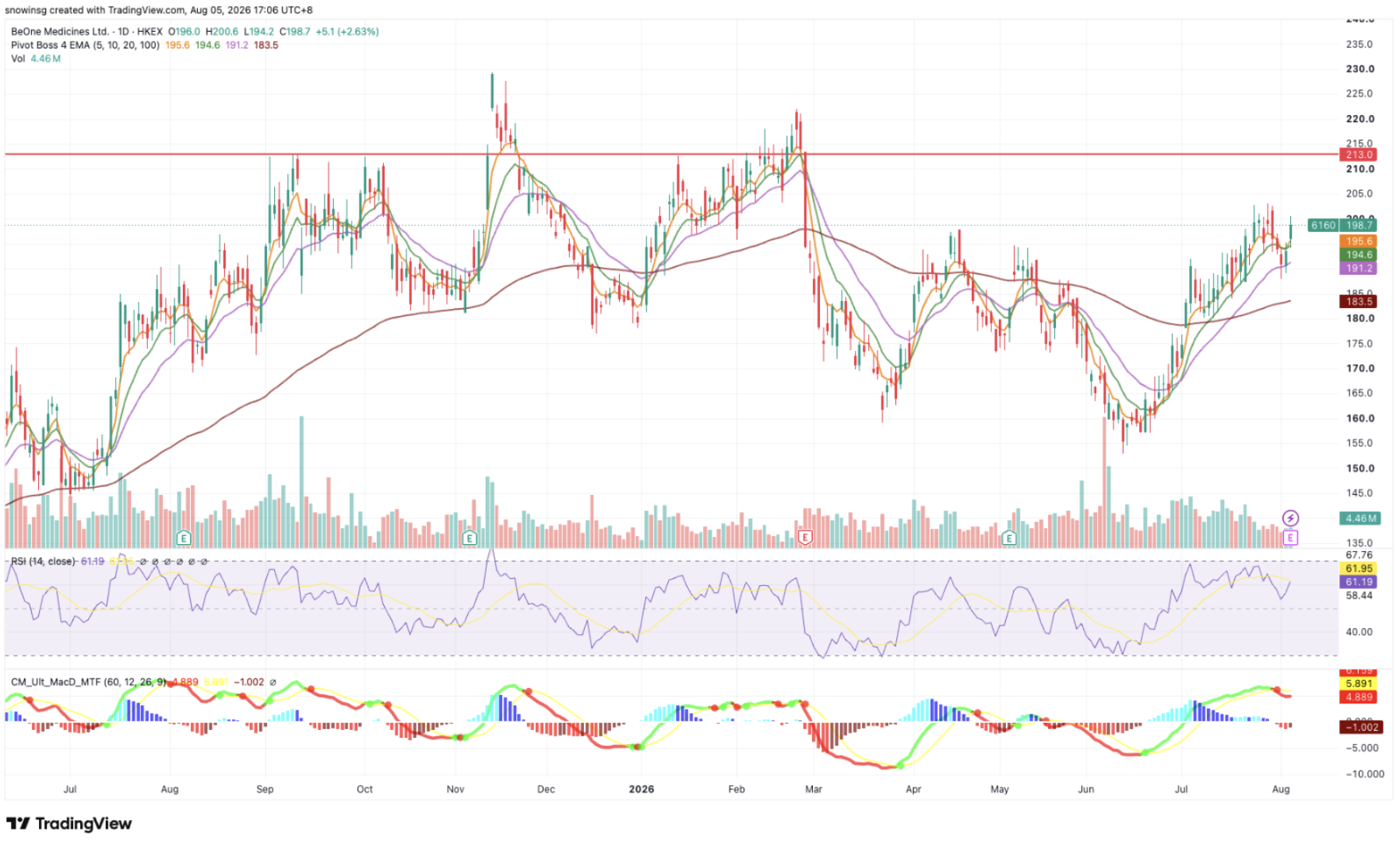Click the Vol indicator legend label
The width and height of the screenshot is (1400, 842).
(18, 58)
